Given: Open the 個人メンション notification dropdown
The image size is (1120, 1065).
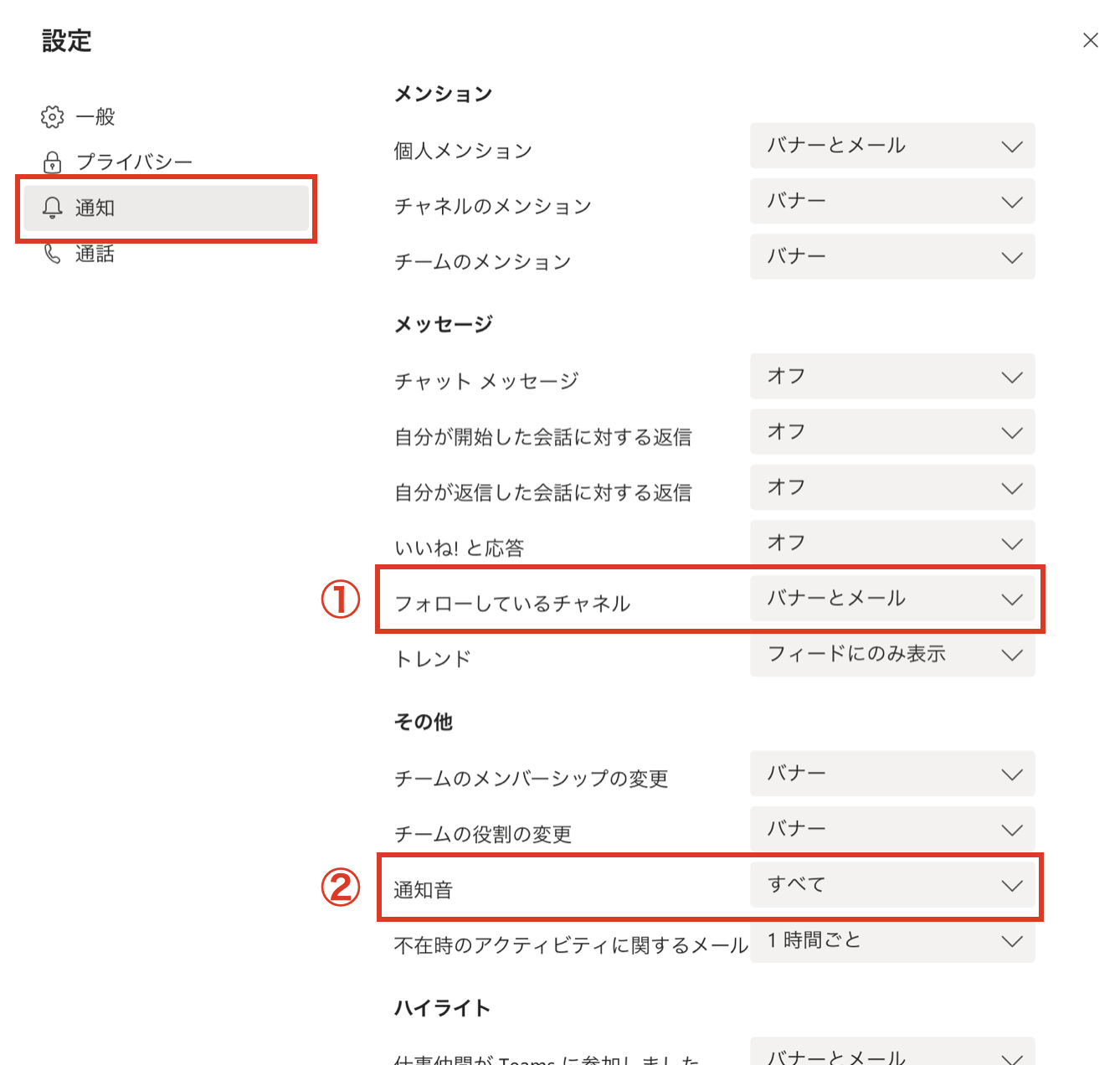Looking at the screenshot, I should [x=892, y=146].
